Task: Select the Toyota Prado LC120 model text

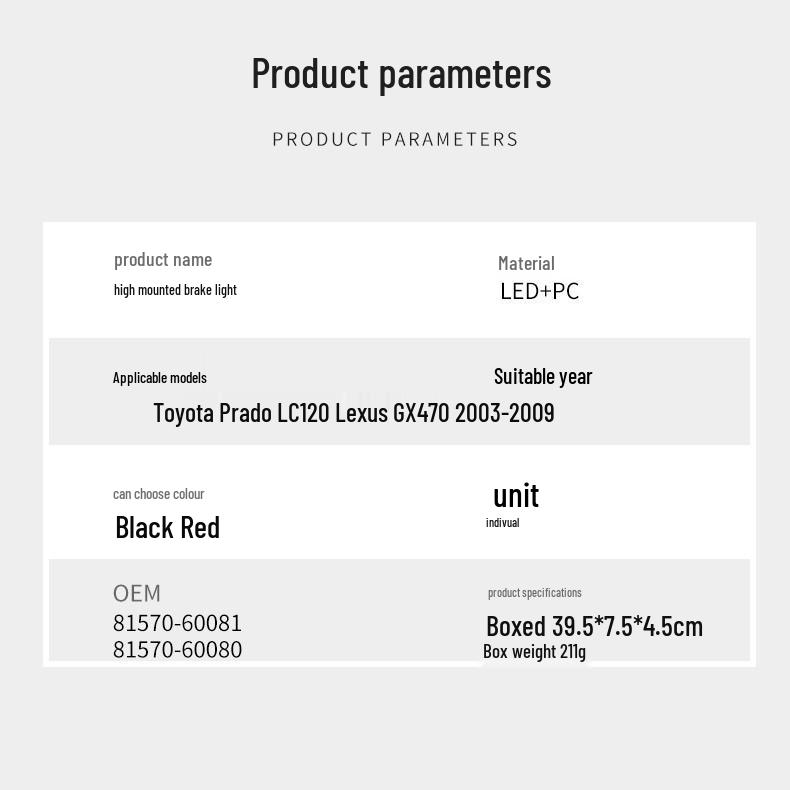Action: (x=241, y=413)
